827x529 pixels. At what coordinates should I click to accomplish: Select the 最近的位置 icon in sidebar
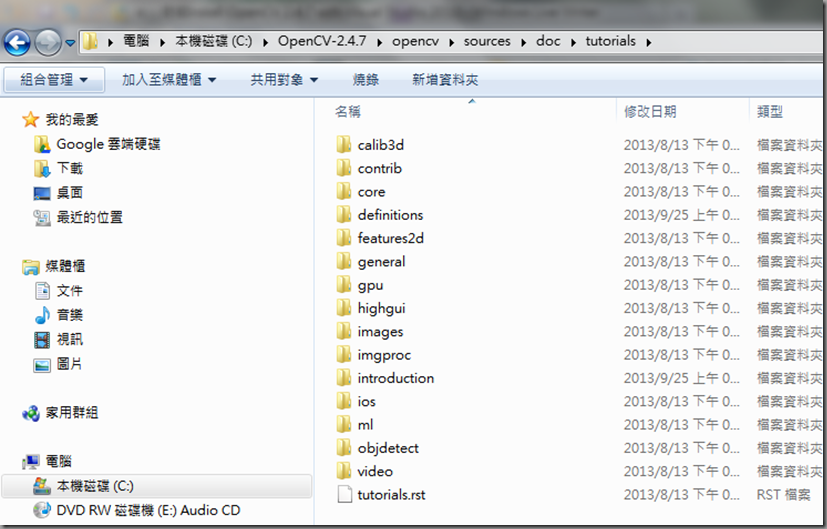tap(42, 217)
